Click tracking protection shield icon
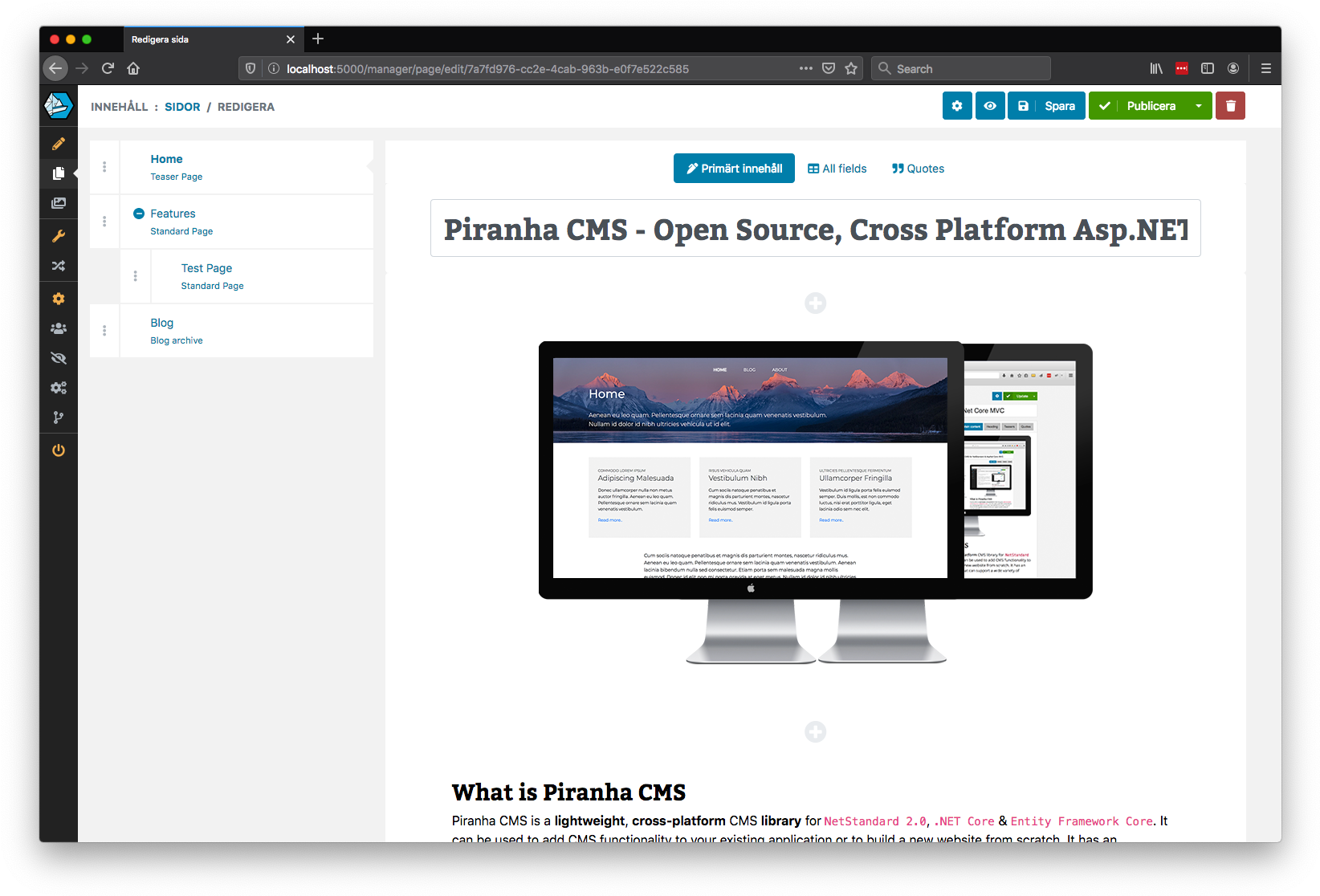Screen dimensions: 1320x896 pyautogui.click(x=251, y=68)
